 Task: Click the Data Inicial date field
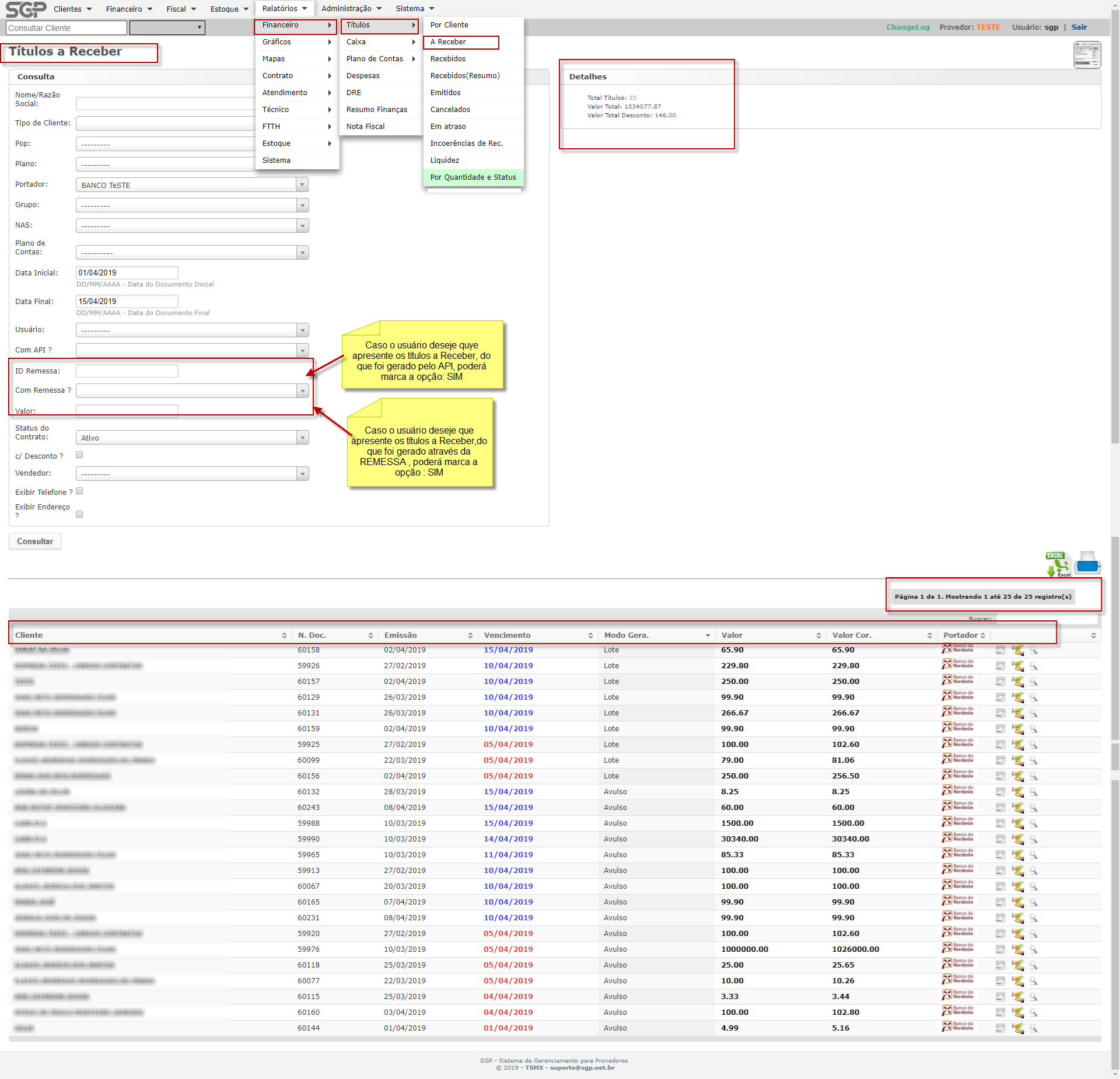(127, 273)
